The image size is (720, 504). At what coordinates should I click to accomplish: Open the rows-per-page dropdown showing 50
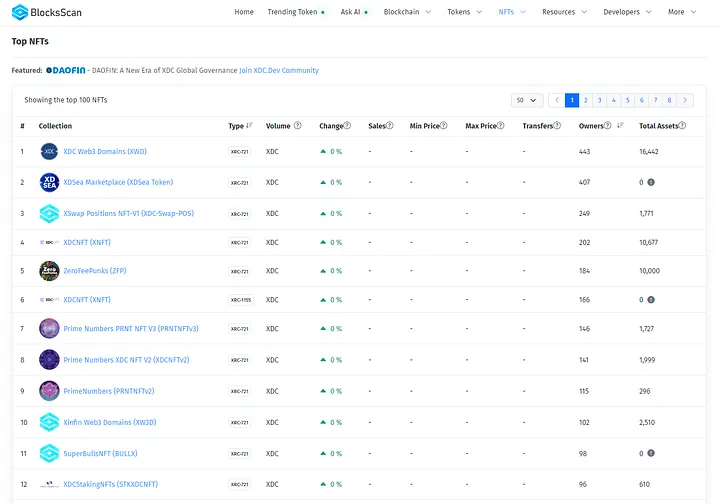[x=526, y=100]
